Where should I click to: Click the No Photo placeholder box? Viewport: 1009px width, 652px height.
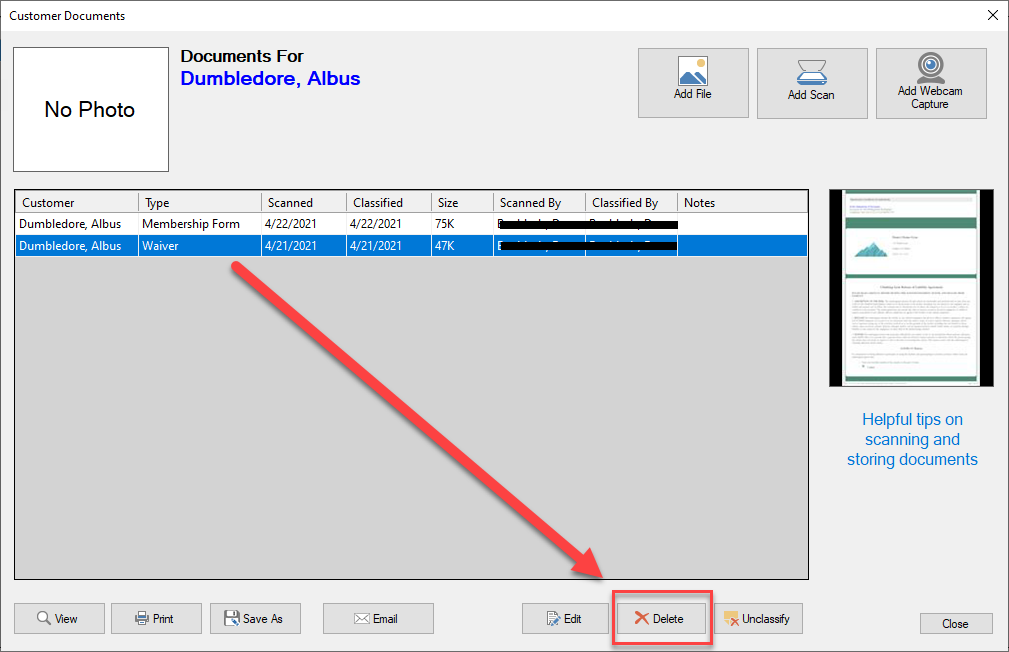point(90,110)
